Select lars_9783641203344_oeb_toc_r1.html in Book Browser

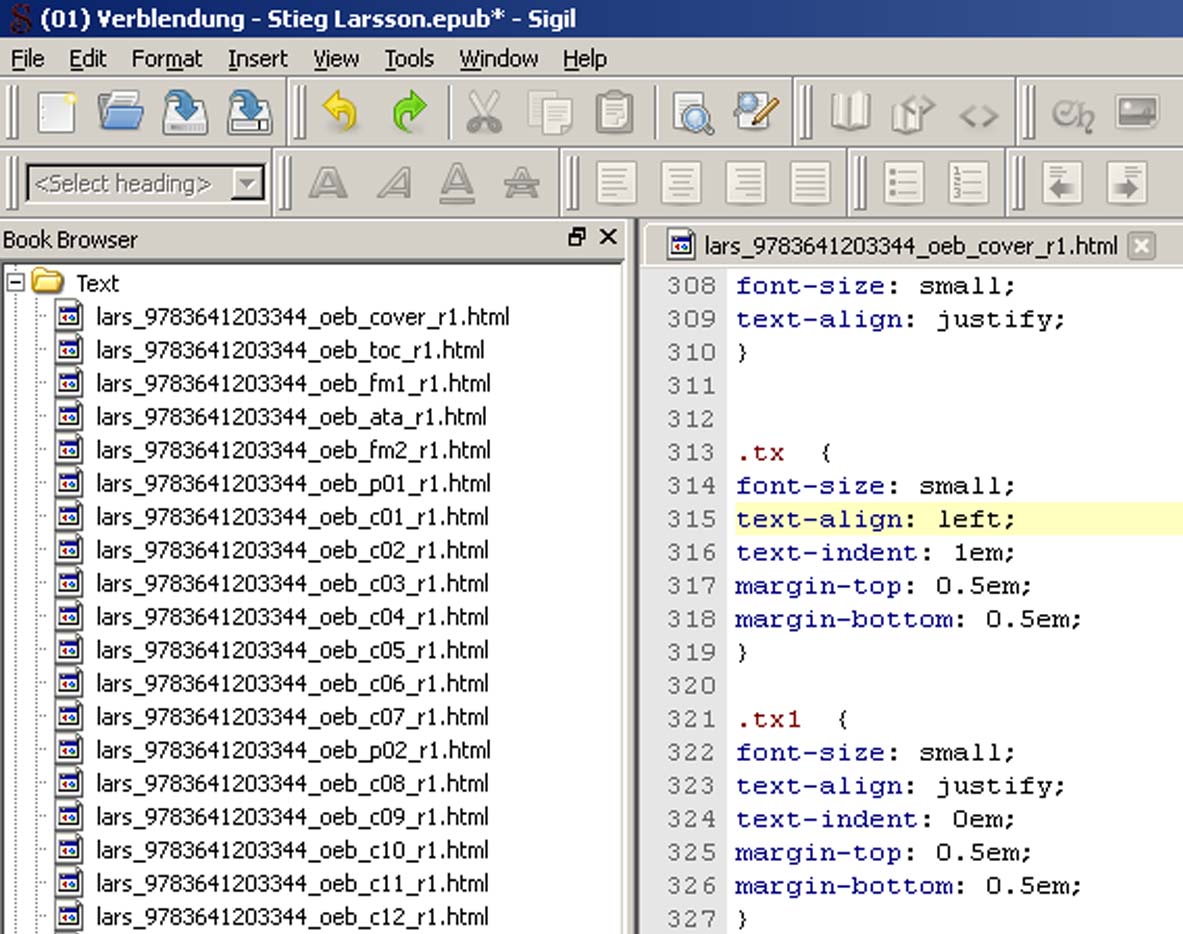coord(290,350)
